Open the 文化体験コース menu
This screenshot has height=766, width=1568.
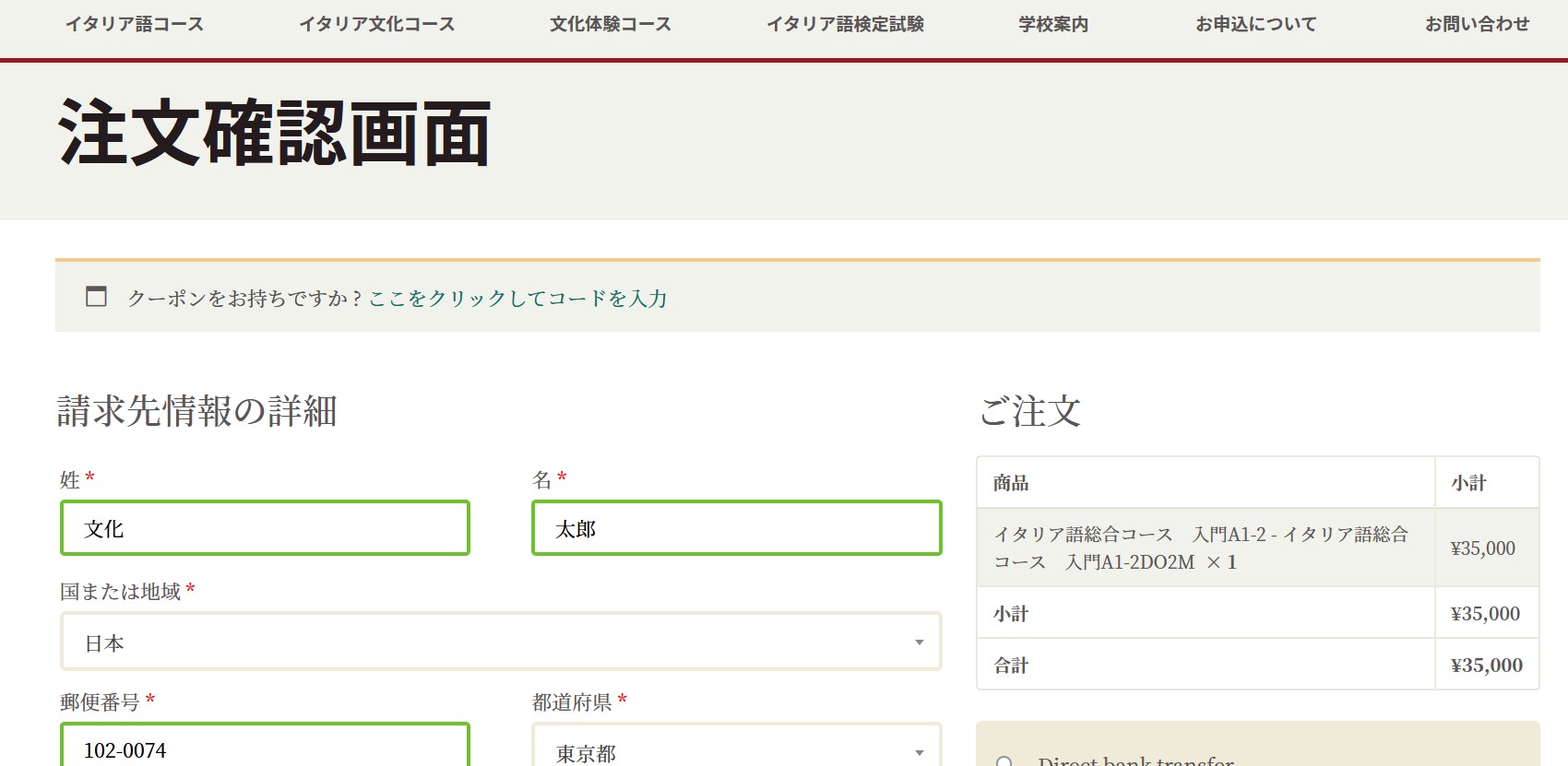[611, 25]
